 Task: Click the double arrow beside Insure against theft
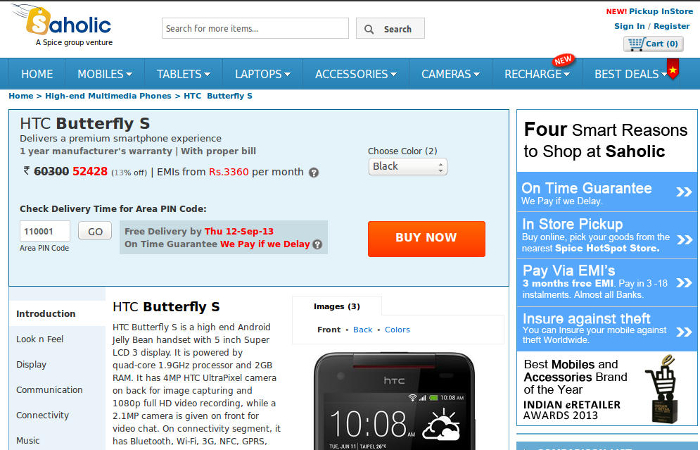pos(683,332)
